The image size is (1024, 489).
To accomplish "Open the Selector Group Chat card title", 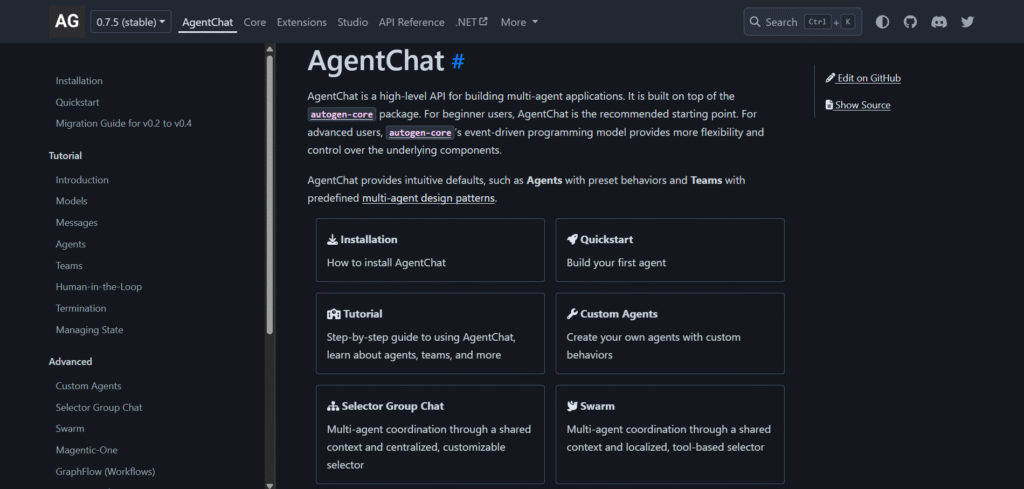I will pos(393,406).
